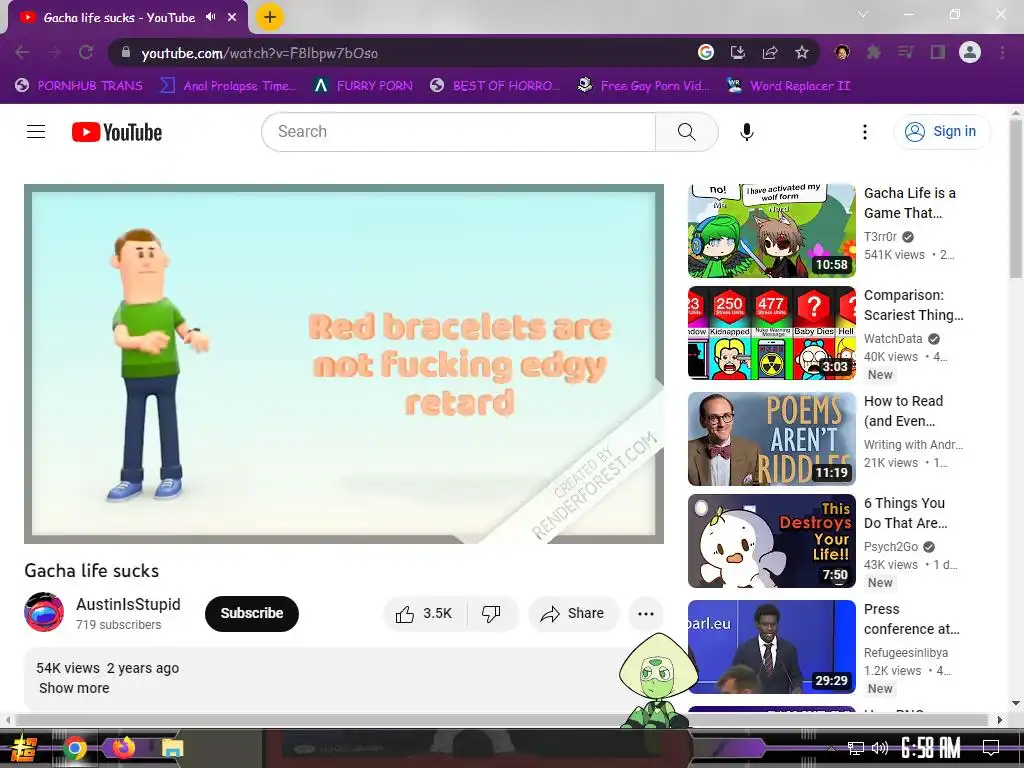Close the Gacha life sucks tab
Screen dimensions: 1024x768
(x=232, y=17)
